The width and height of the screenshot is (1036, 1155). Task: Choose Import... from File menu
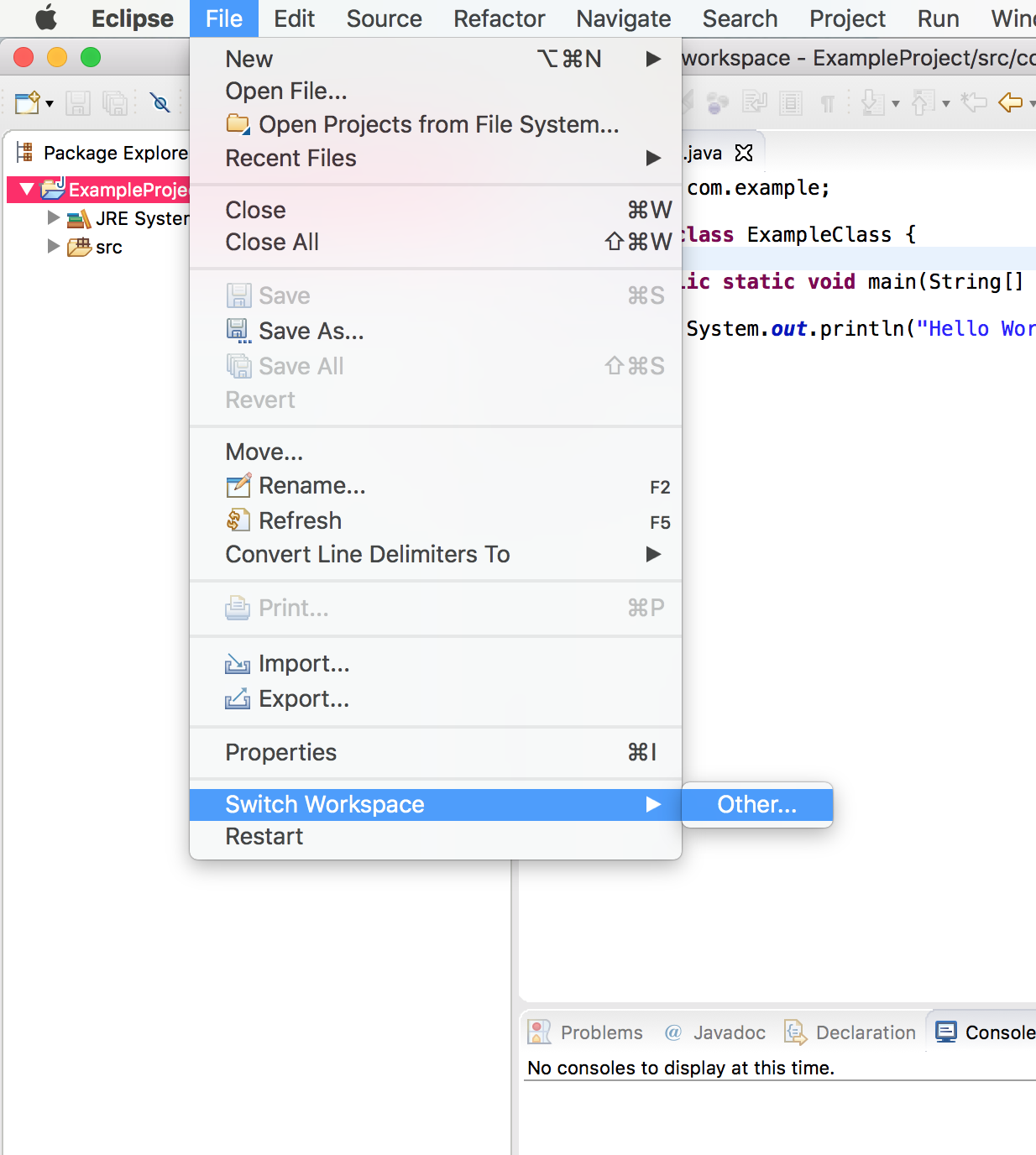(436, 663)
